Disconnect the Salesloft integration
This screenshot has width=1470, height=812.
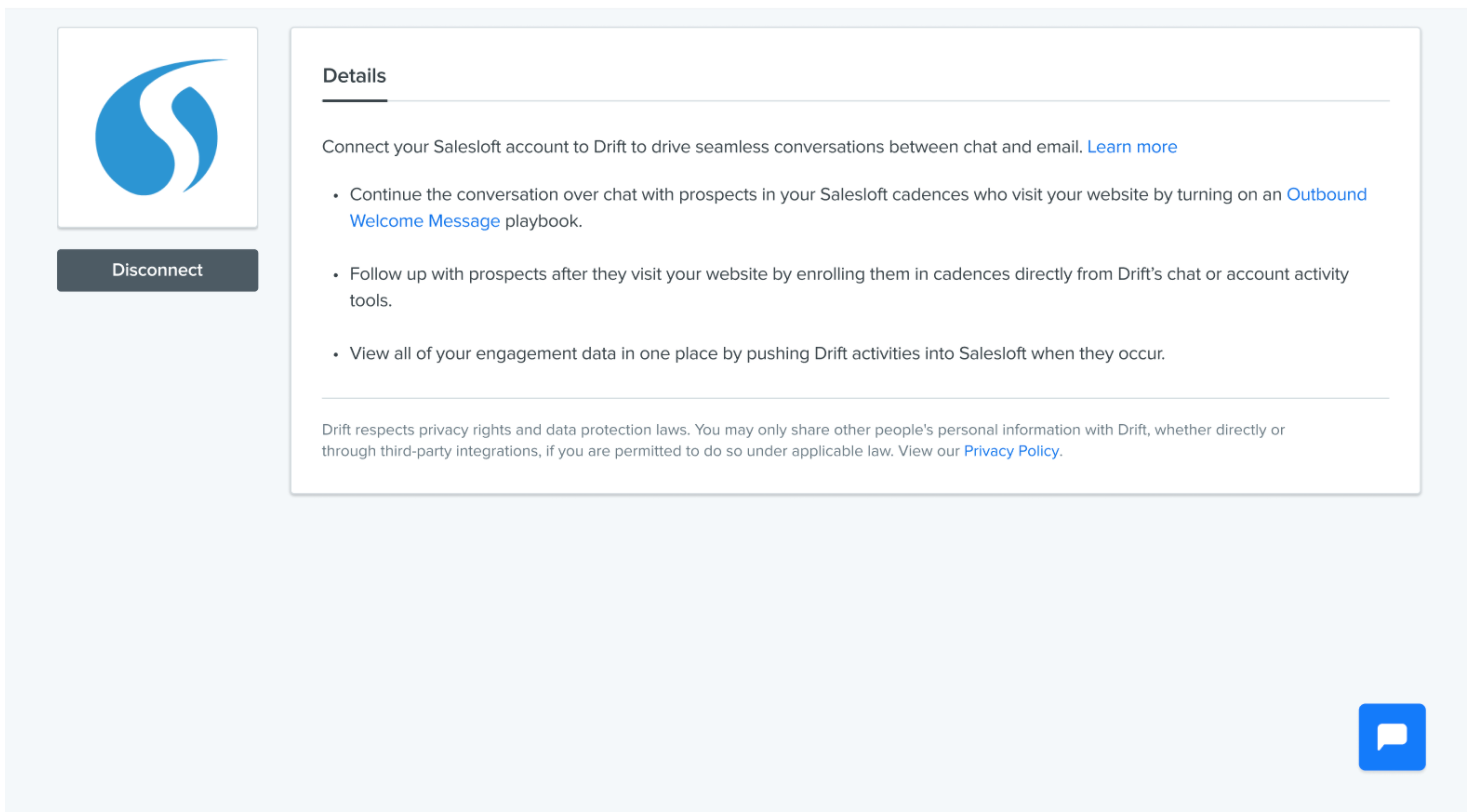[157, 270]
